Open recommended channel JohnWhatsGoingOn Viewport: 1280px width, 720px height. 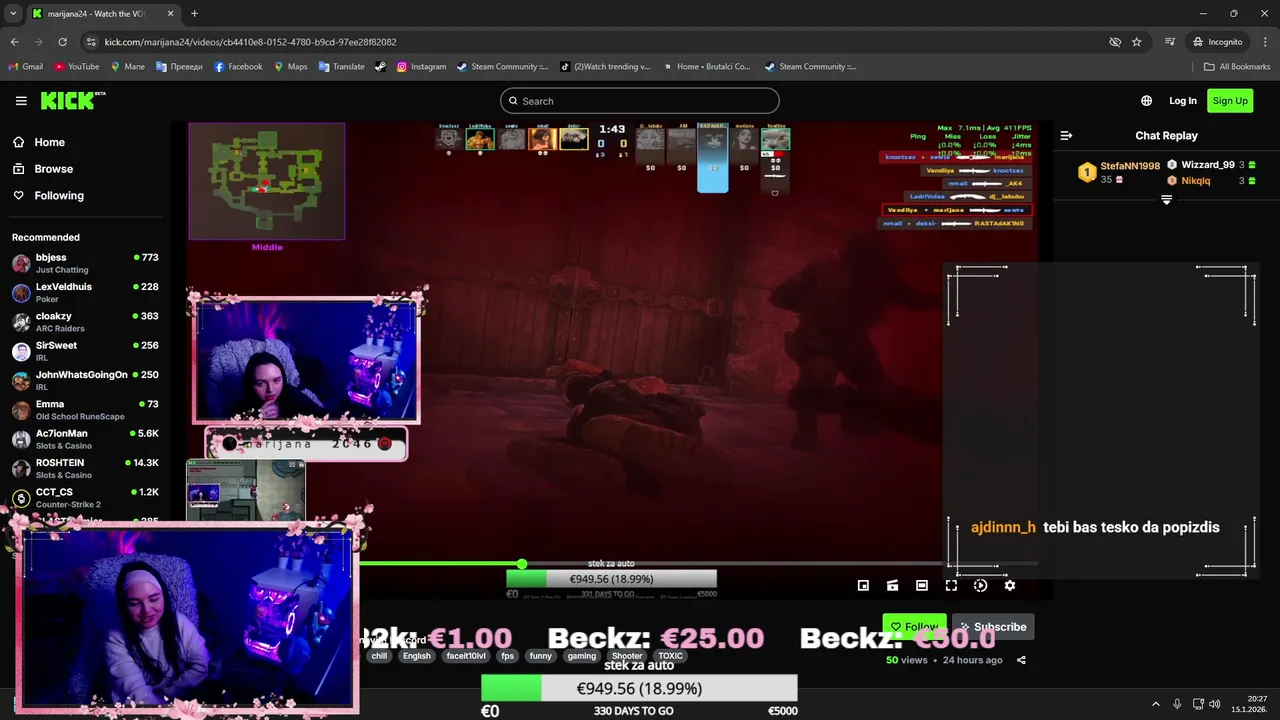pyautogui.click(x=85, y=380)
